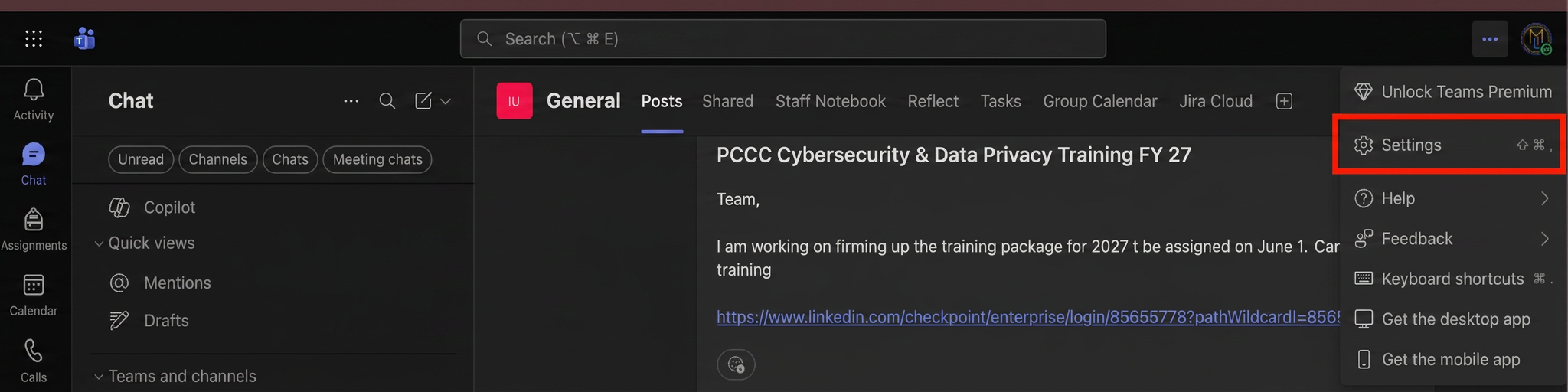Switch to the Staff Notebook tab
This screenshot has width=1568, height=392.
[x=830, y=101]
